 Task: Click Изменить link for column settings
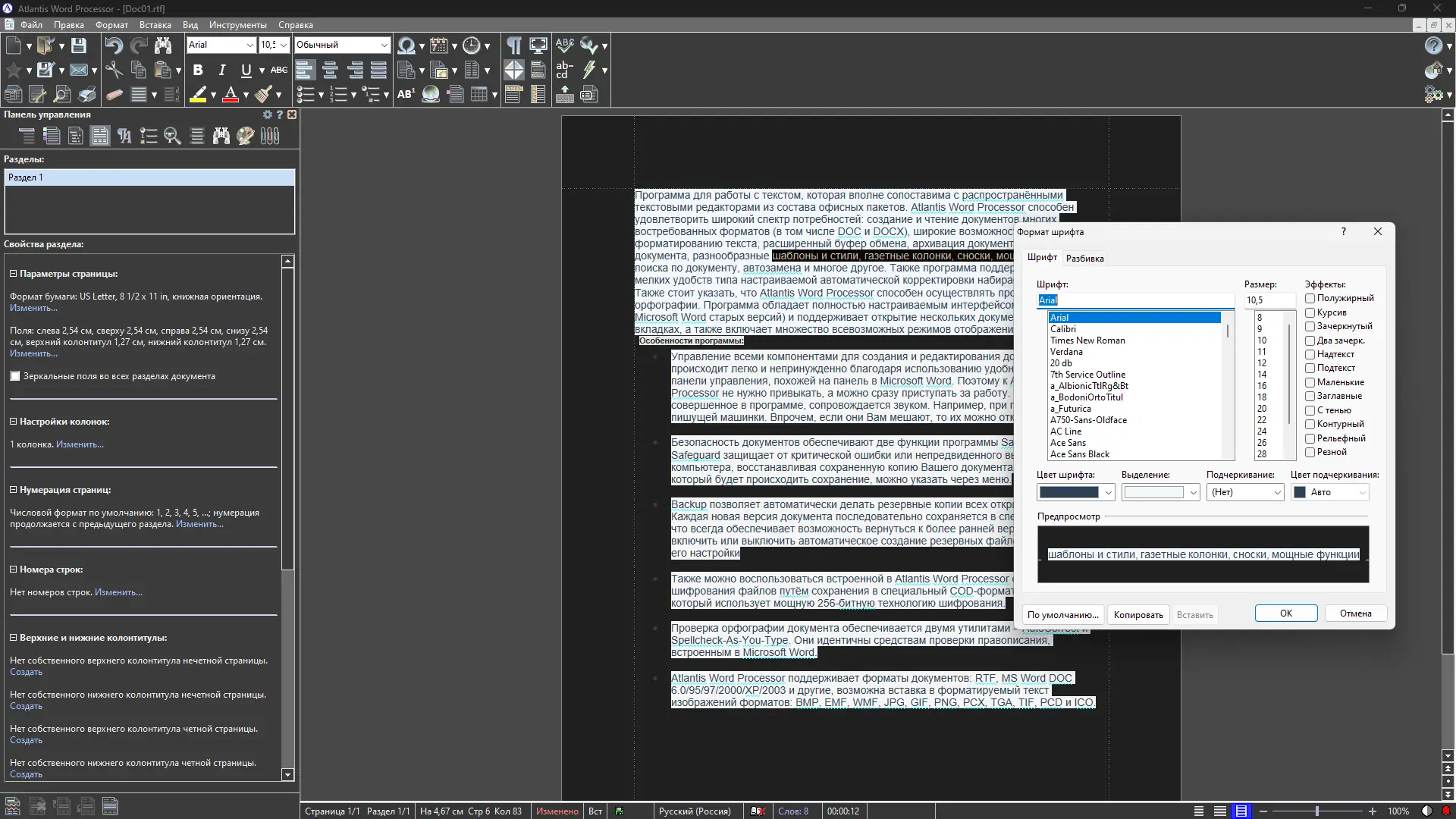(80, 444)
